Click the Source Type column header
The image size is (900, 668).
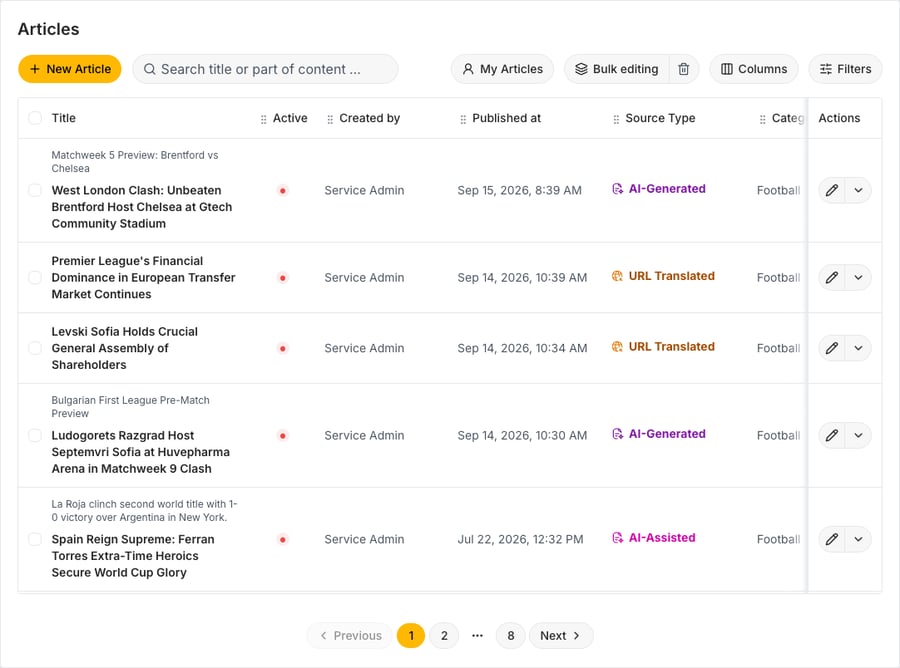point(660,118)
